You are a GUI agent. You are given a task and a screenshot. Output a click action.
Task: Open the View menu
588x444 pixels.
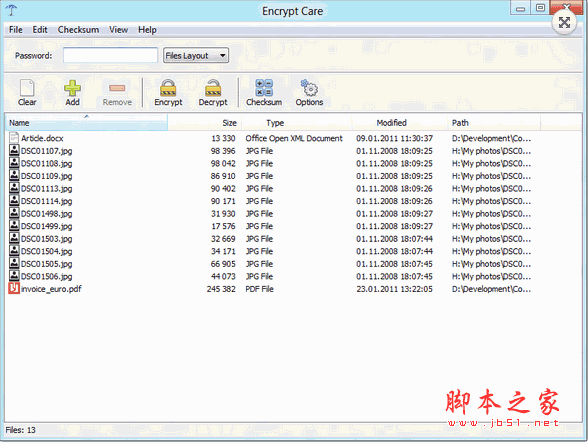pyautogui.click(x=118, y=30)
